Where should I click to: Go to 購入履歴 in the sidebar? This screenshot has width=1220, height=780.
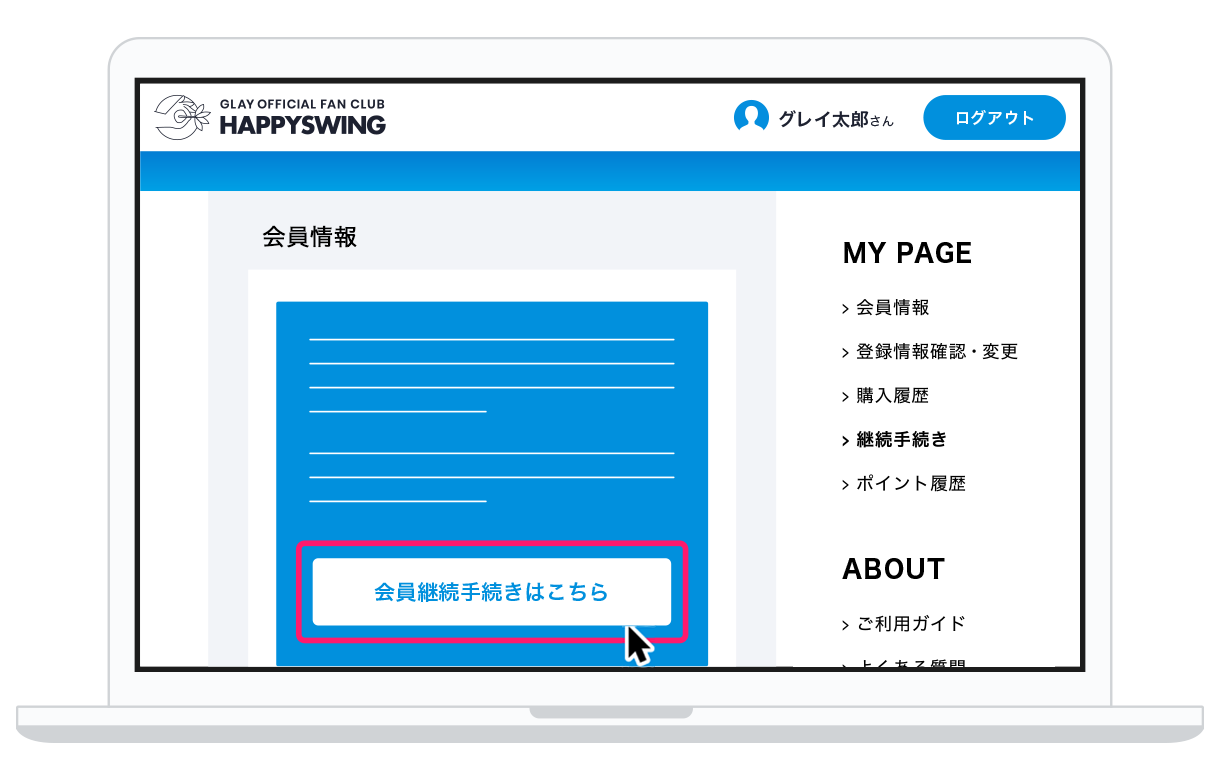893,396
